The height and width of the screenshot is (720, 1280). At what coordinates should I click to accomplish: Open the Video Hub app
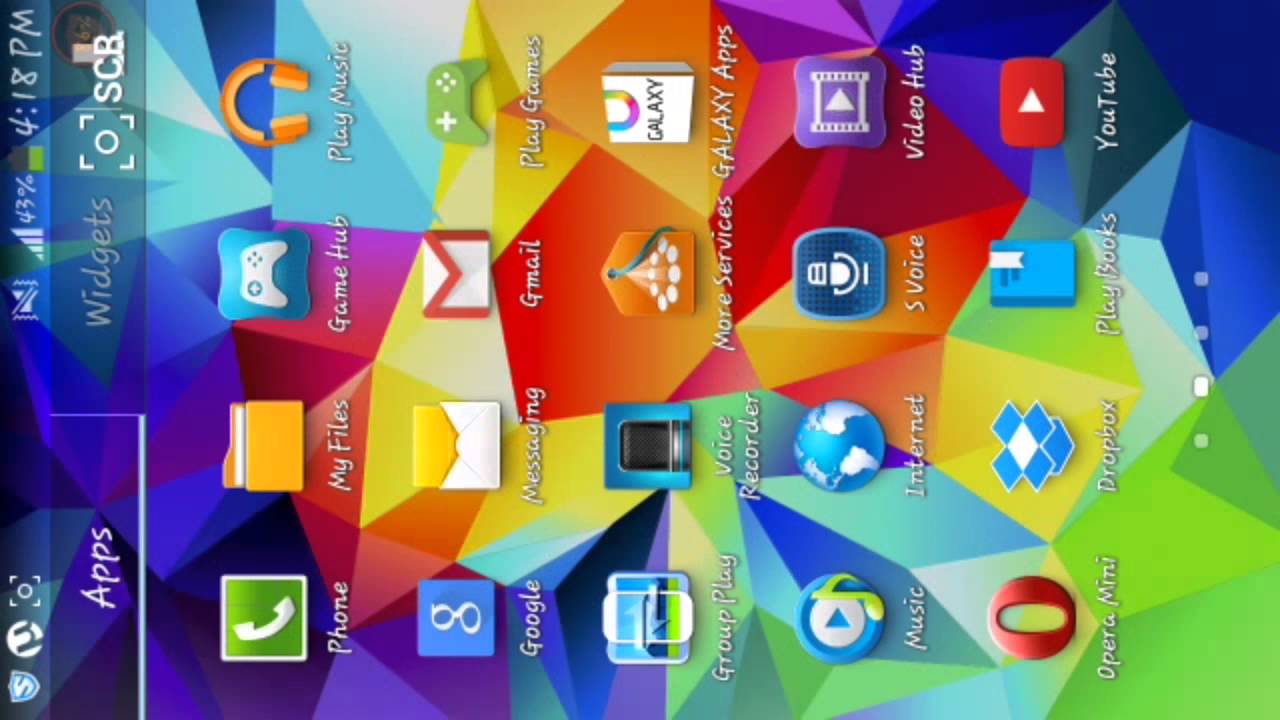(x=840, y=102)
